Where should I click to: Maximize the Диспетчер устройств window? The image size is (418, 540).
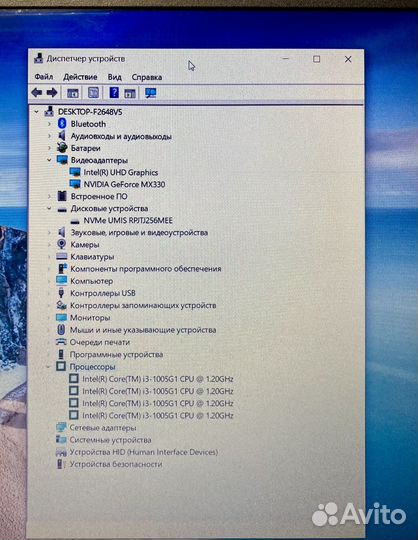pyautogui.click(x=316, y=59)
